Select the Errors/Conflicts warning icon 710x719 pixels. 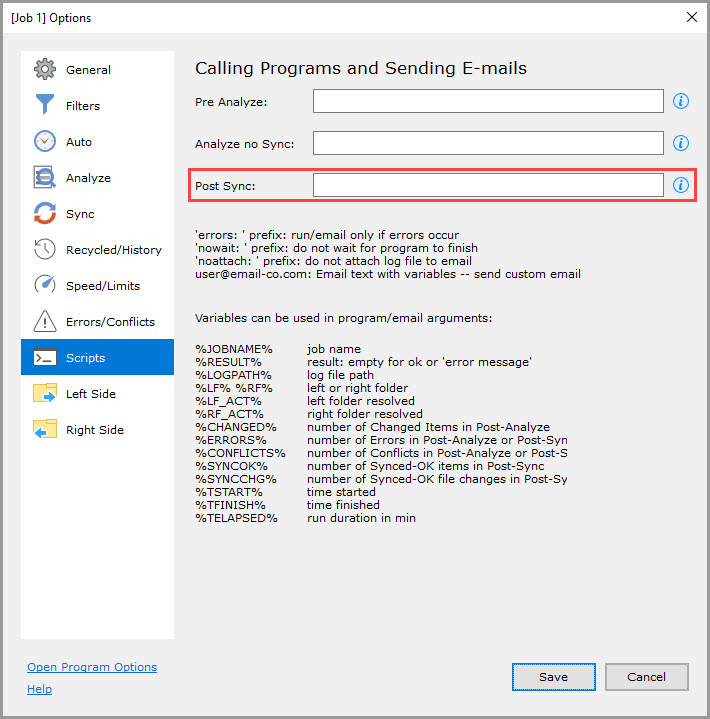(x=45, y=322)
